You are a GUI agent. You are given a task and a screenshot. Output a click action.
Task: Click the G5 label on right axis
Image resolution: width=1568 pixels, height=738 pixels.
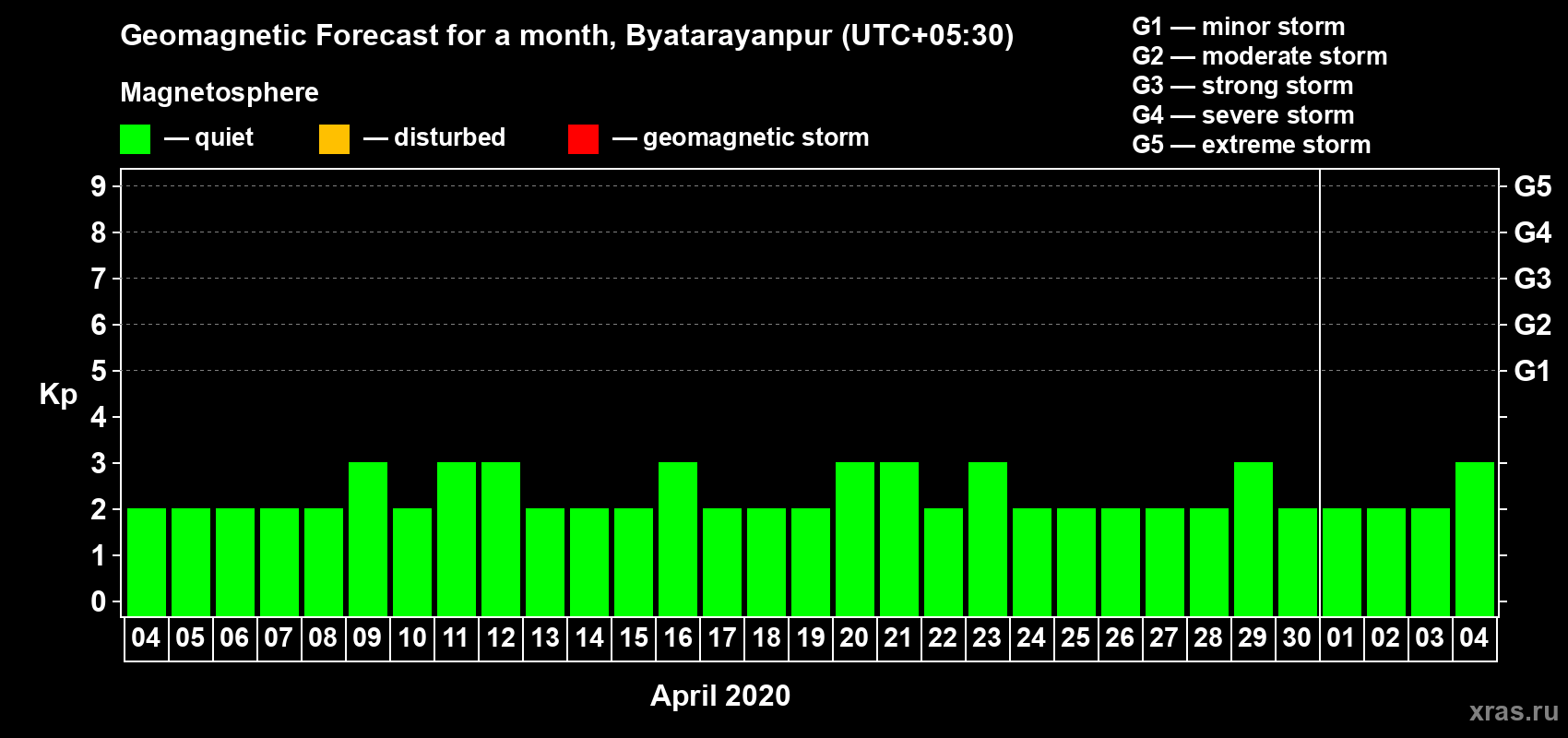1533,186
